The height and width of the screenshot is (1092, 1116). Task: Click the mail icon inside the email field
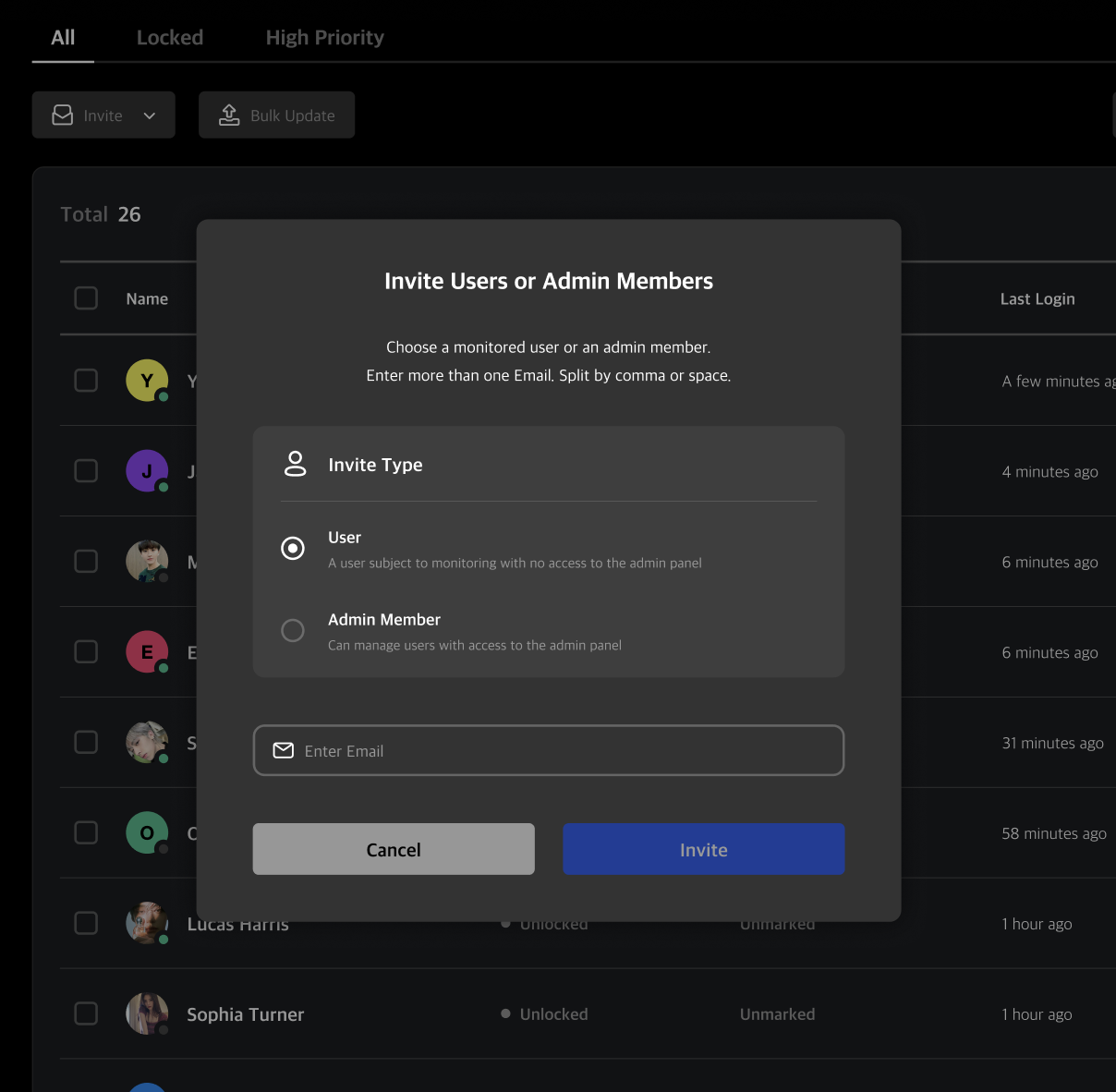[283, 750]
